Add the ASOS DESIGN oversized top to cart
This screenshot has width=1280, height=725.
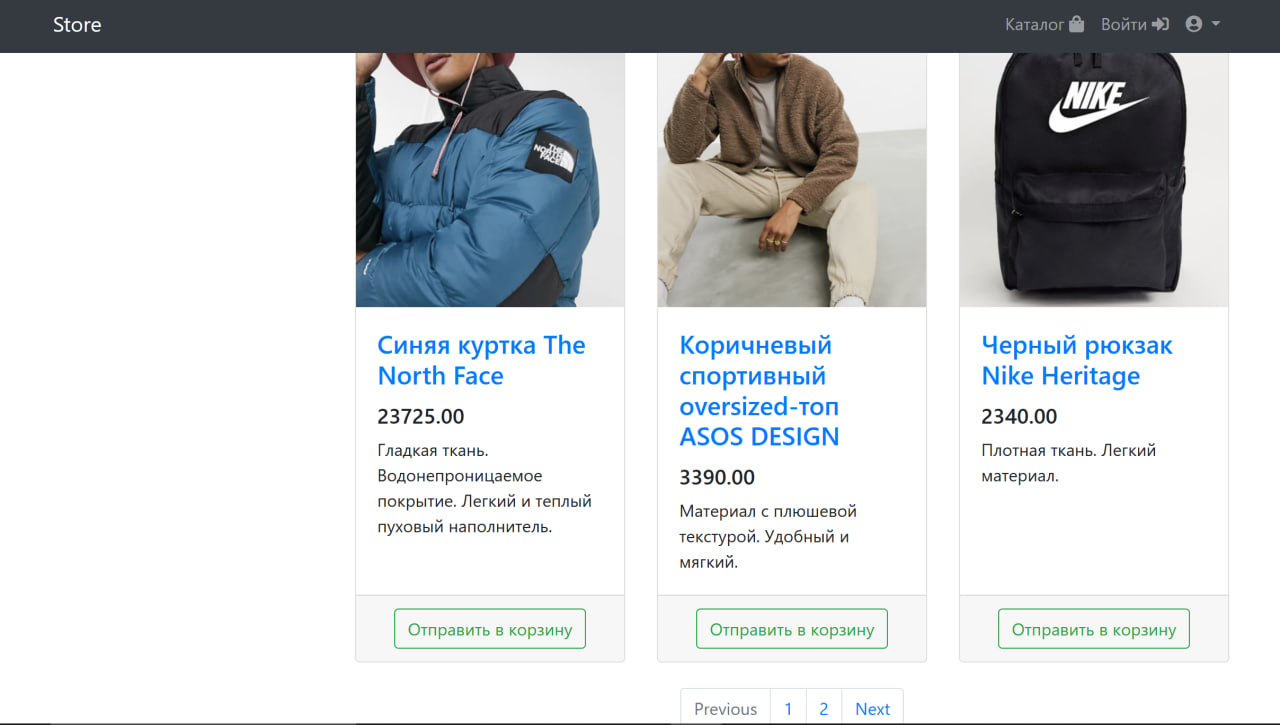pyautogui.click(x=792, y=629)
